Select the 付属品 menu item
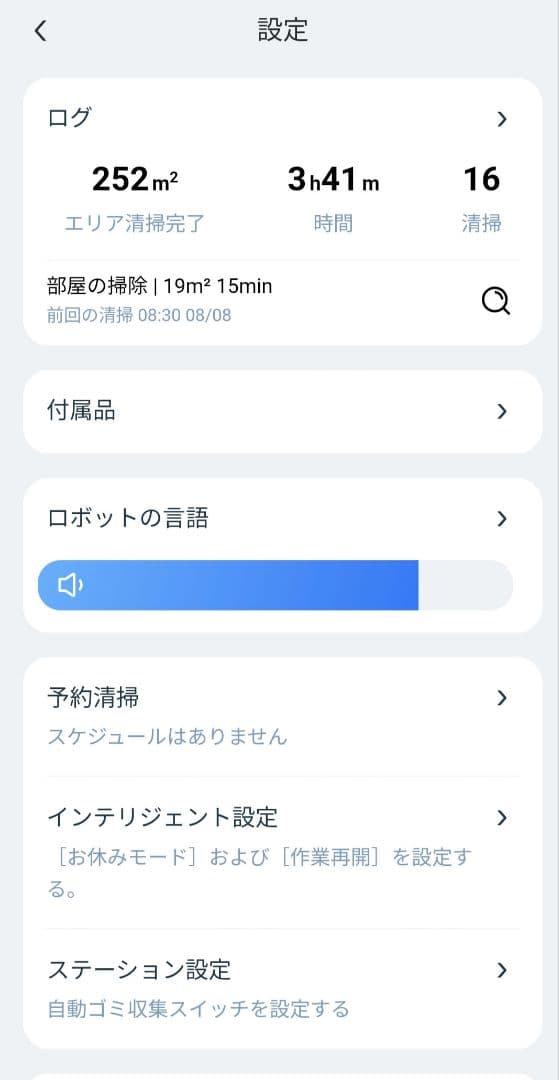Screen dimensions: 559x1080 coord(282,412)
